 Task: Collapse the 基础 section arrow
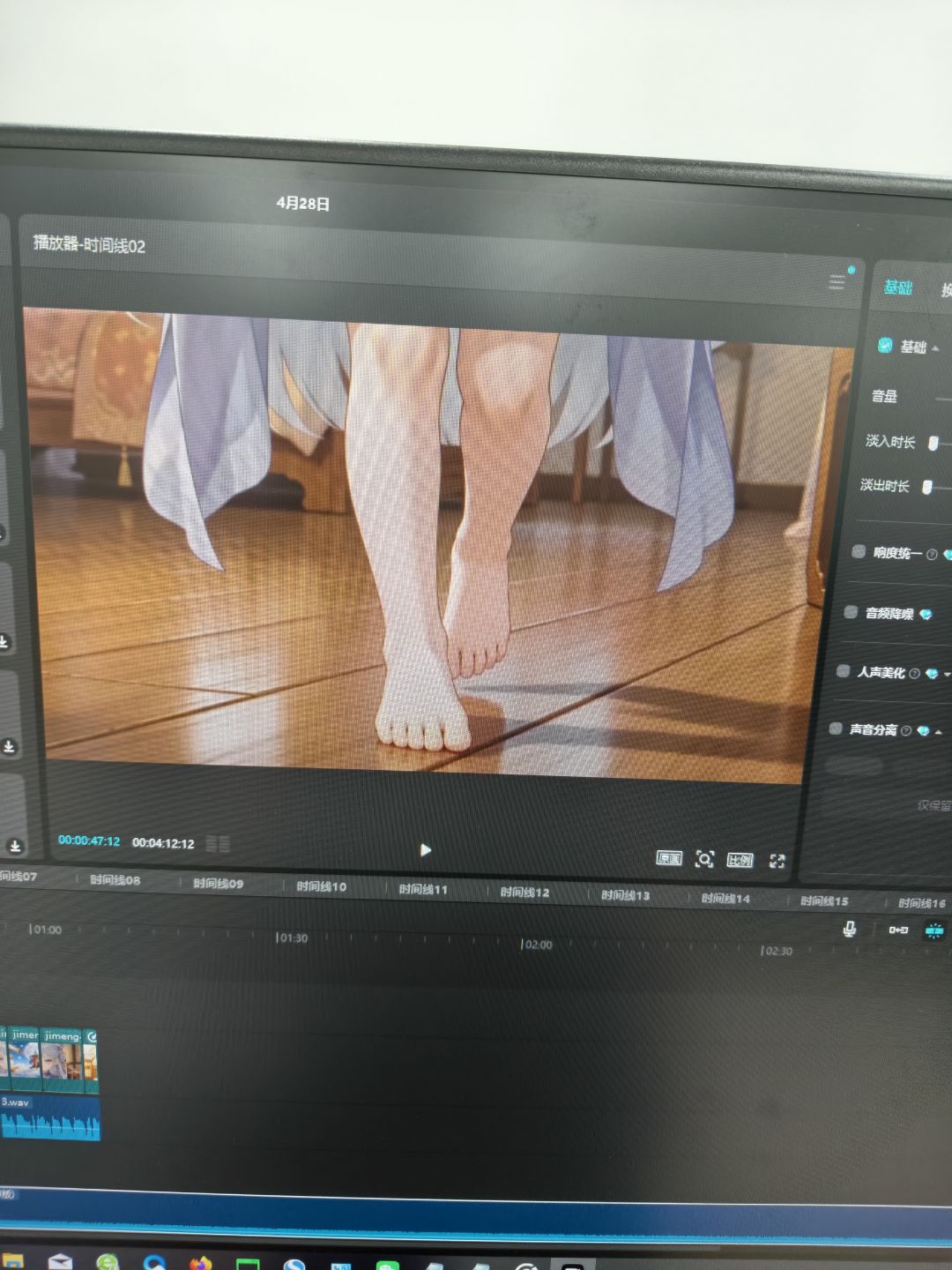(935, 348)
